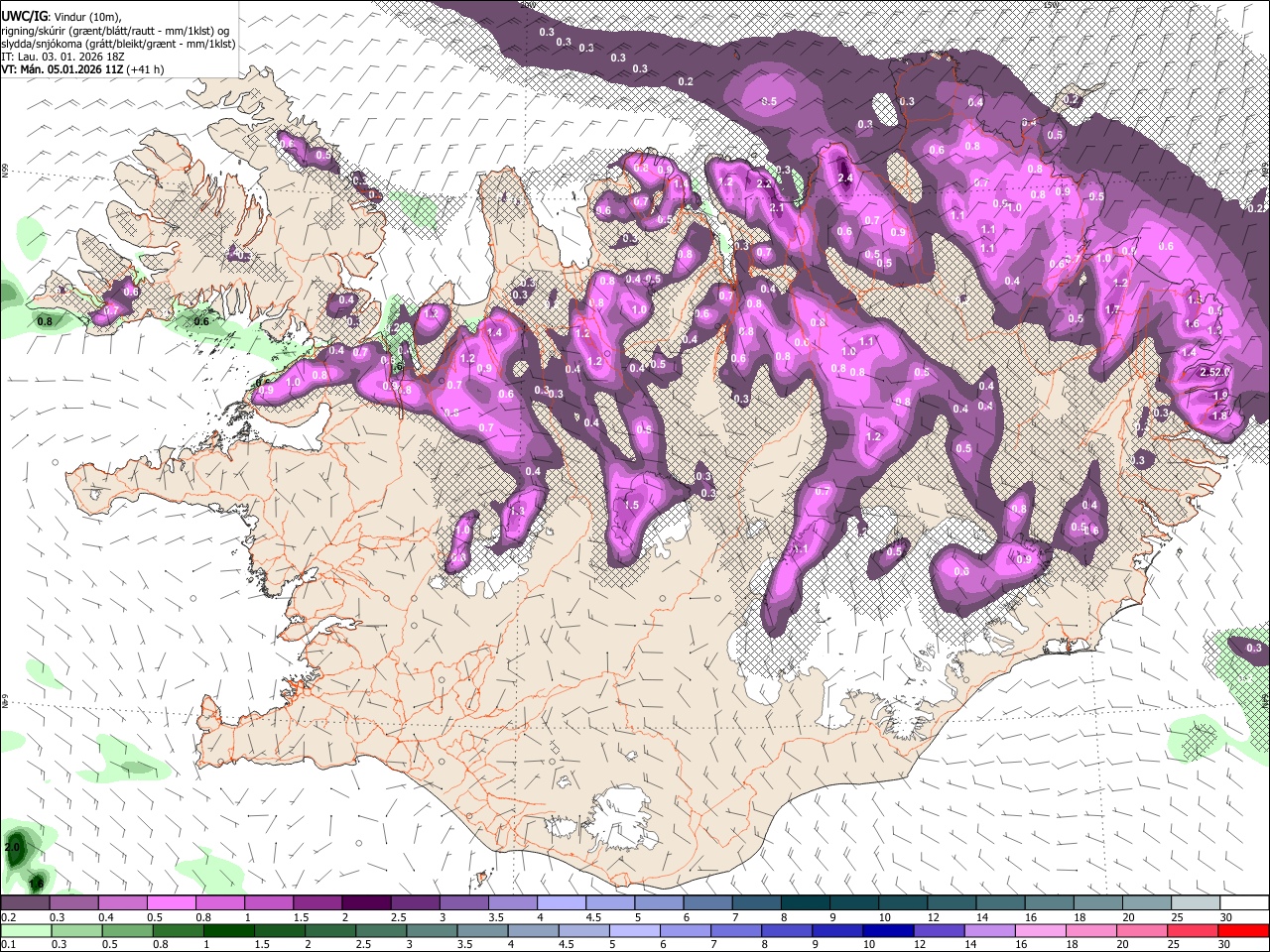Click the 2.2 snowfall value on the map
The height and width of the screenshot is (952, 1270).
tap(763, 184)
